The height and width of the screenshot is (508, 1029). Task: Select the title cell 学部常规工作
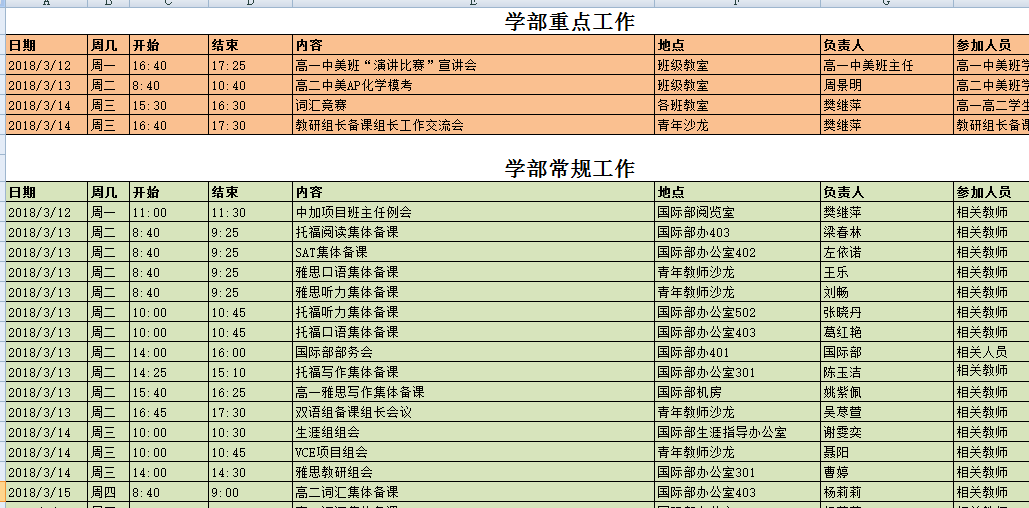[x=570, y=169]
